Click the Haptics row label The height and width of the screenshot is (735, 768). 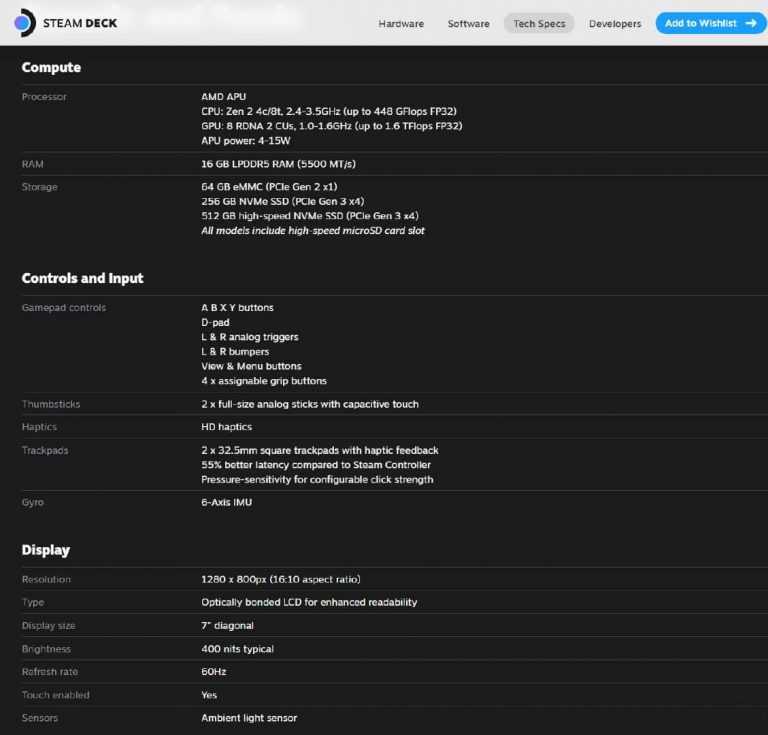(39, 427)
